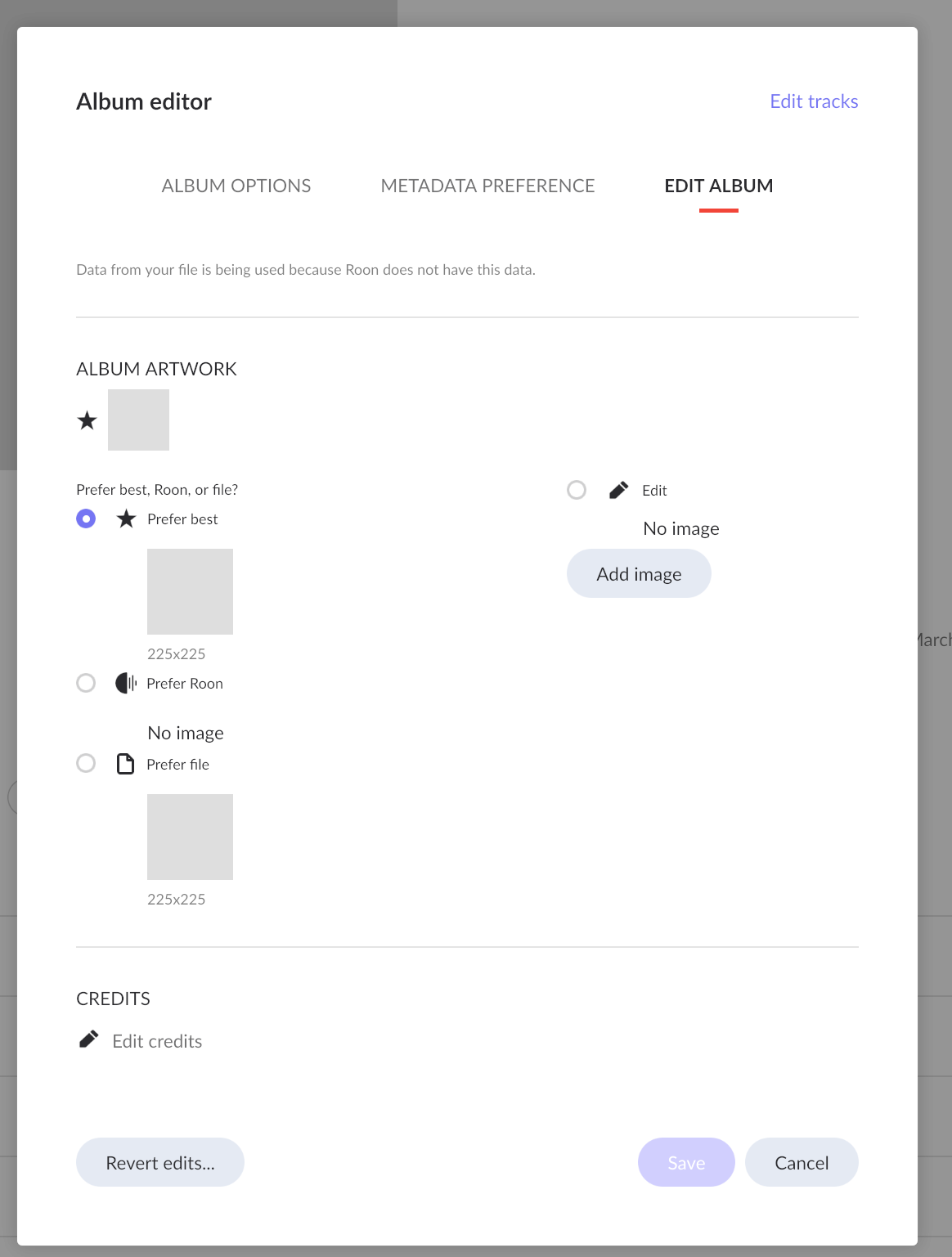Click the pencil icon beside Edit credits
Screen dimensions: 952x1257
pos(88,1039)
